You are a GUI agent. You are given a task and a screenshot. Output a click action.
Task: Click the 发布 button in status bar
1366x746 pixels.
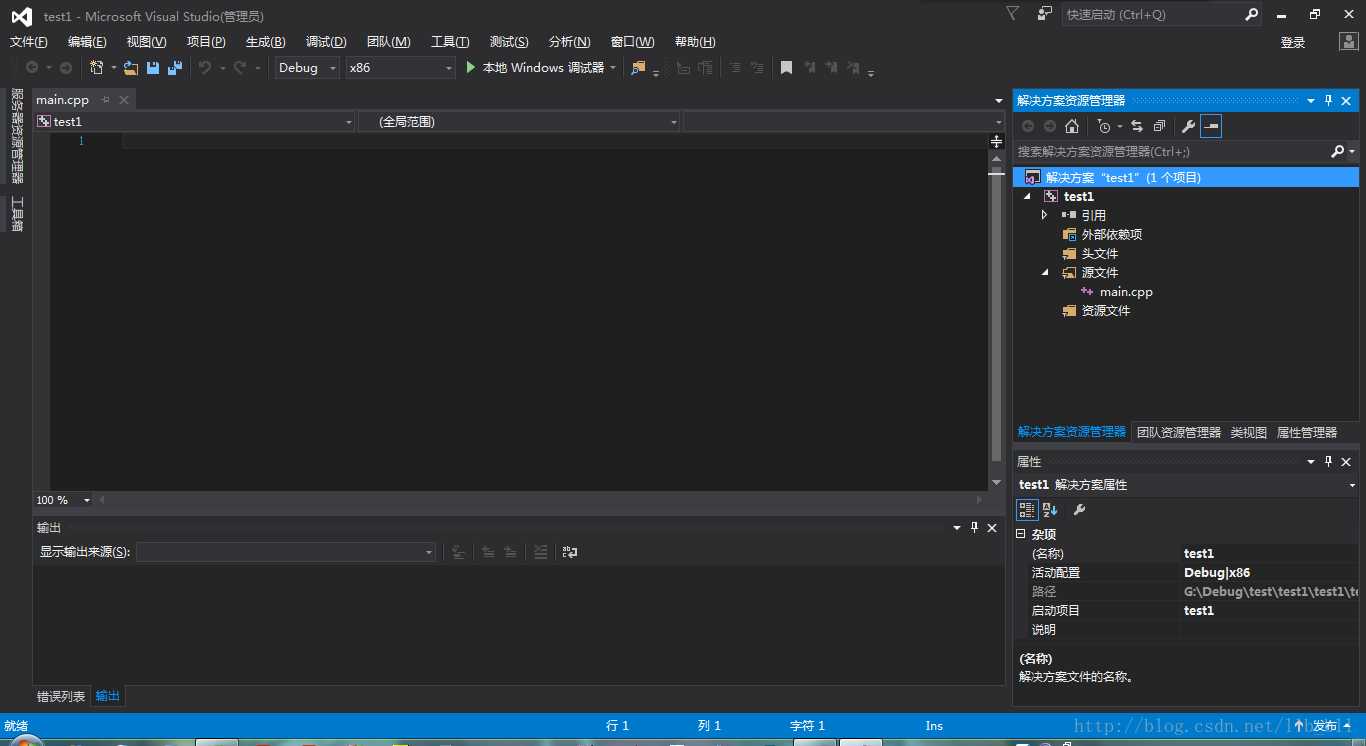tap(1324, 726)
